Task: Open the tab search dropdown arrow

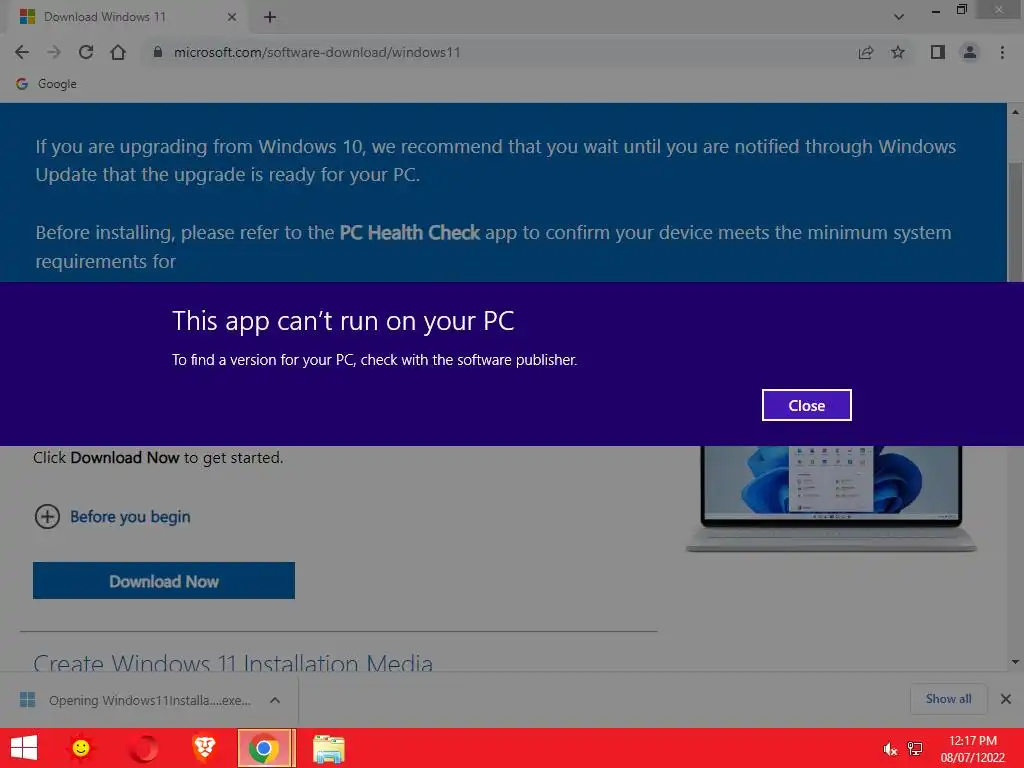Action: (899, 17)
